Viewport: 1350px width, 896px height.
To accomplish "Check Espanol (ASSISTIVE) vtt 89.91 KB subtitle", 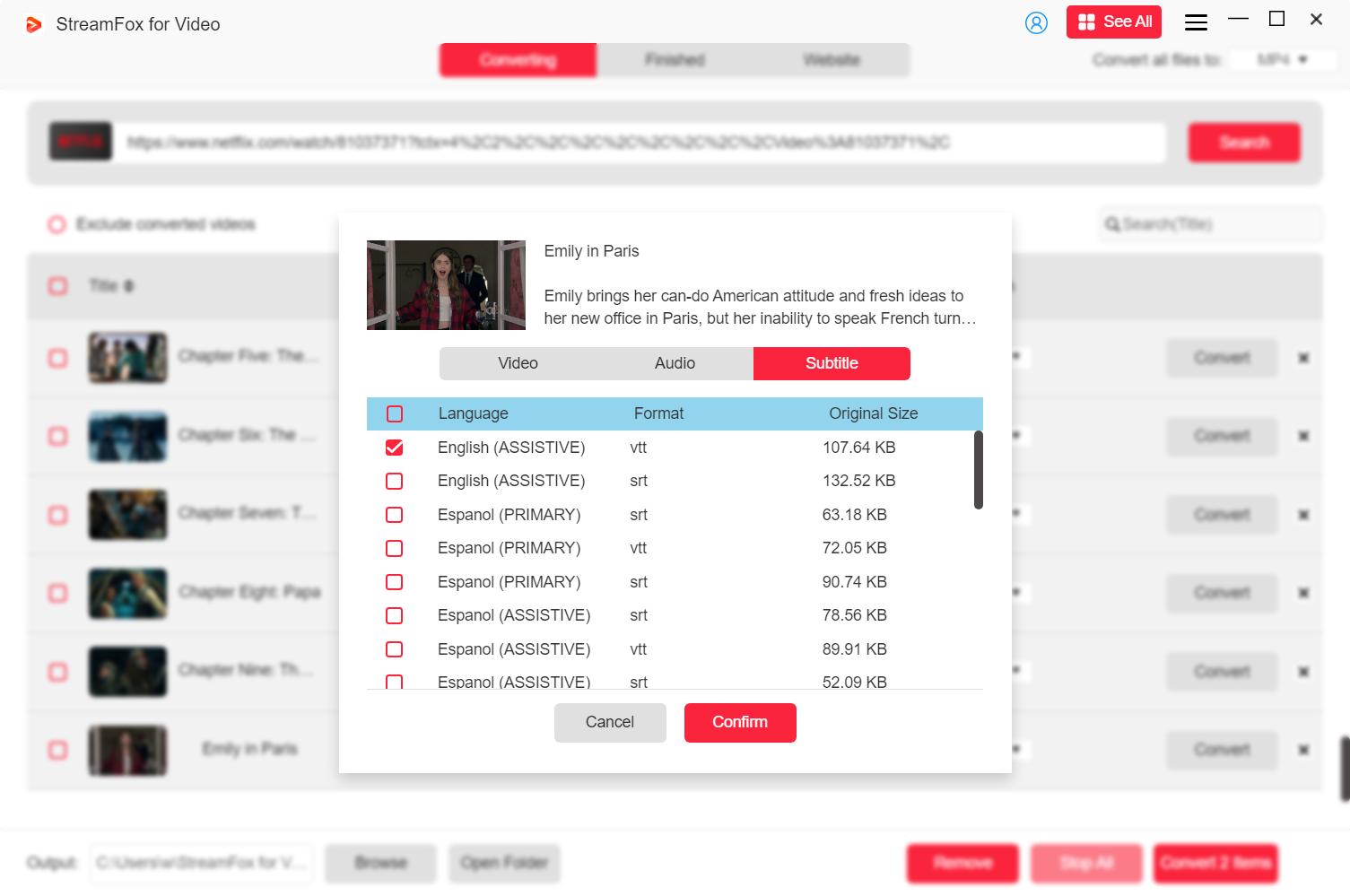I will [x=394, y=649].
